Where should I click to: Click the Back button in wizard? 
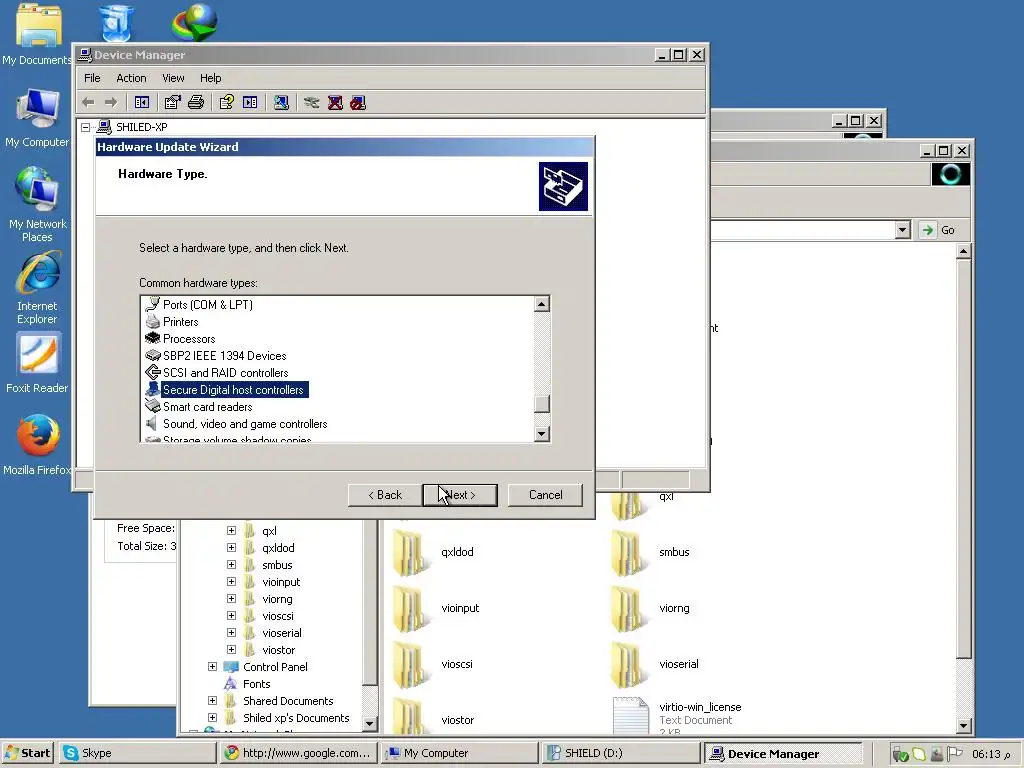coord(385,495)
